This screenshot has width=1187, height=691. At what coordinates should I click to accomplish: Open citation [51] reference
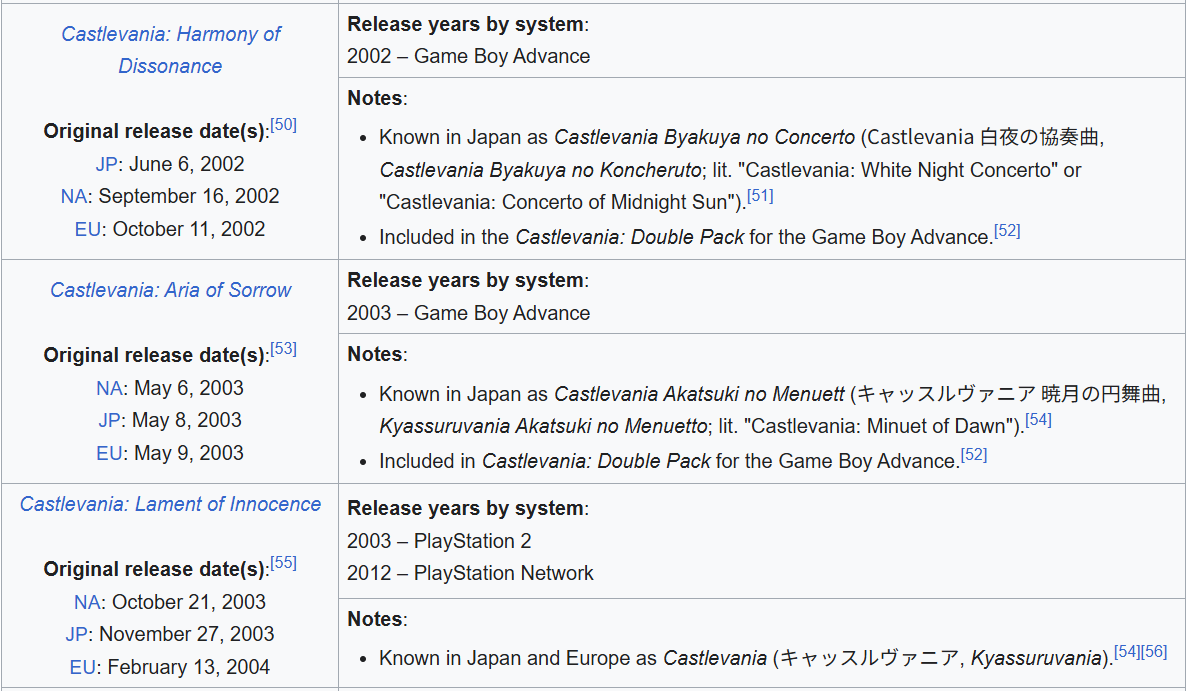pyautogui.click(x=760, y=196)
